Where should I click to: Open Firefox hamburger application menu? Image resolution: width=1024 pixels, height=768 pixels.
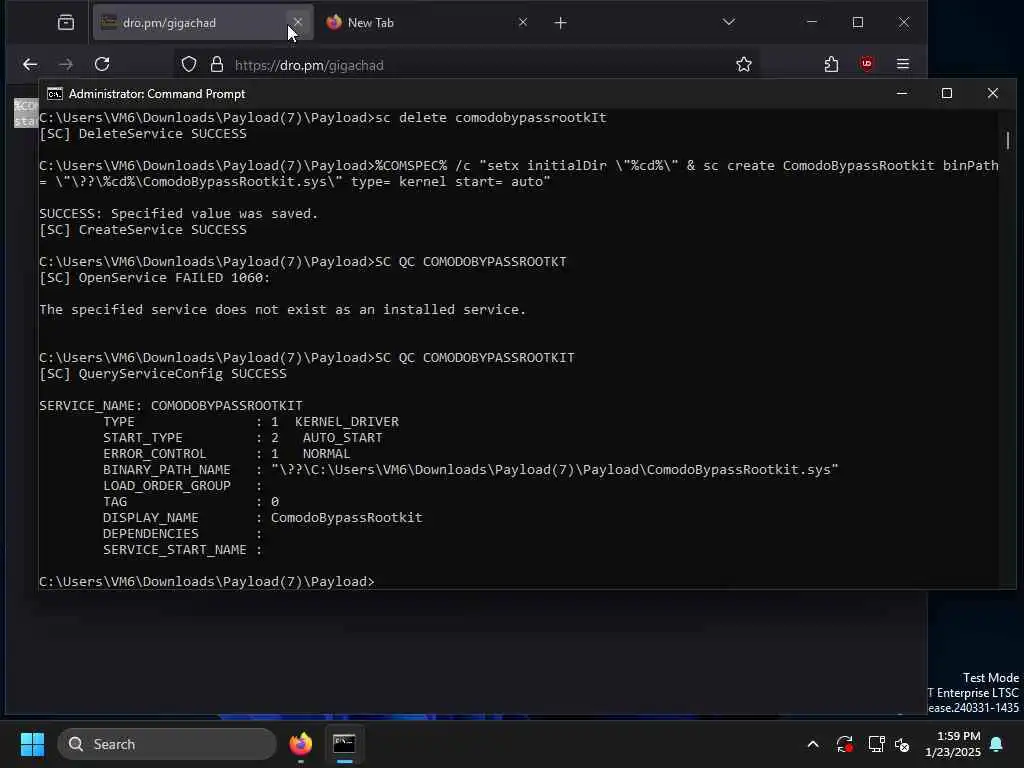(x=903, y=64)
